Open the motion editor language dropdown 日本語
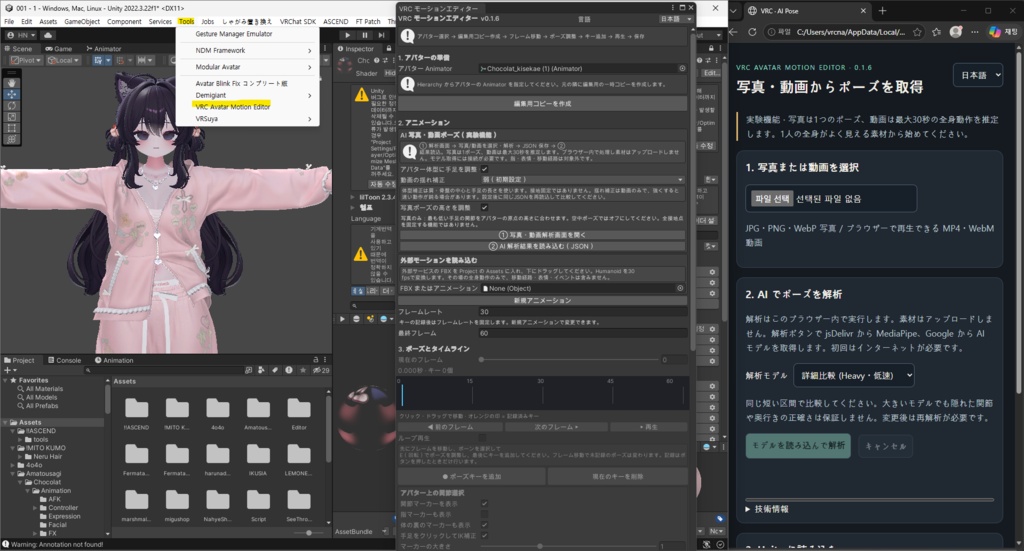 coord(675,19)
